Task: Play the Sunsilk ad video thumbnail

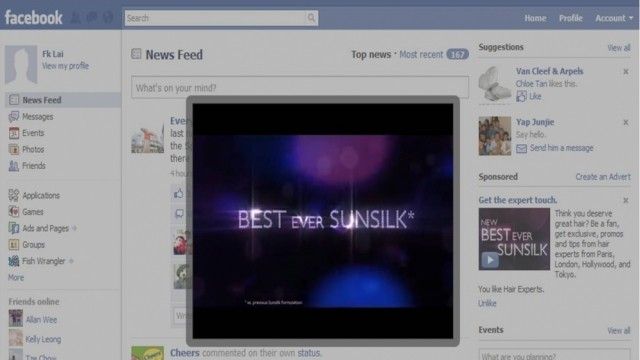Action: point(514,239)
